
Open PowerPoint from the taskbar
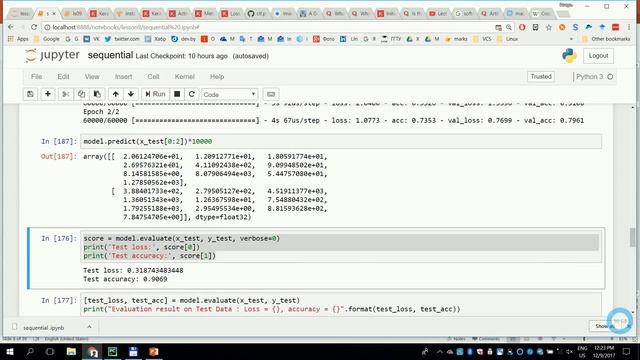(153, 351)
